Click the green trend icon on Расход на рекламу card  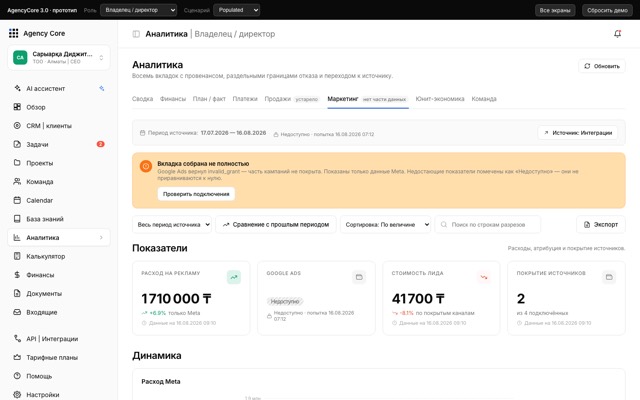click(x=234, y=277)
